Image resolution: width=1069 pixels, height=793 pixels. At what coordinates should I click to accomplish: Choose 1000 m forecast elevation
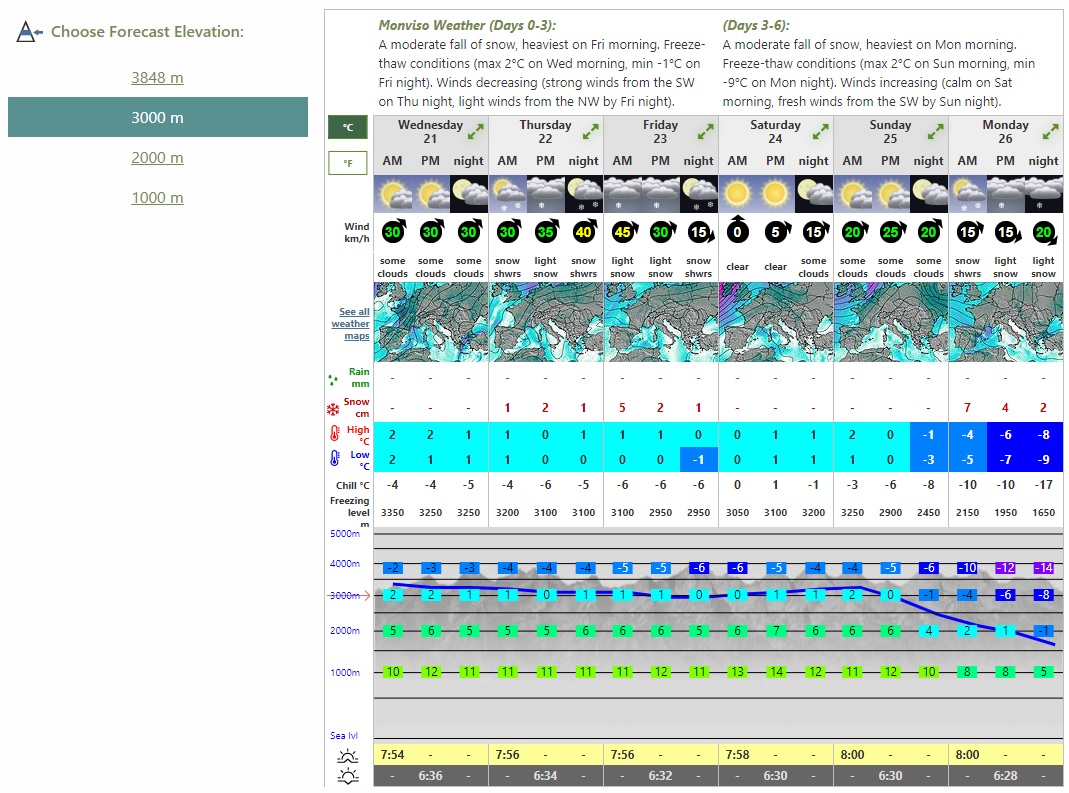point(157,198)
